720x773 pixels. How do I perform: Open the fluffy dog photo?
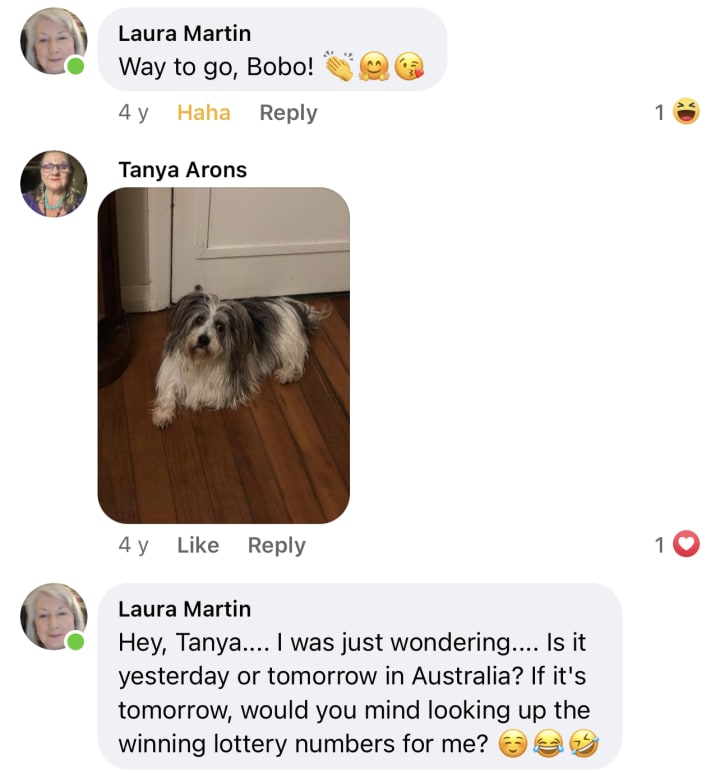pos(223,355)
